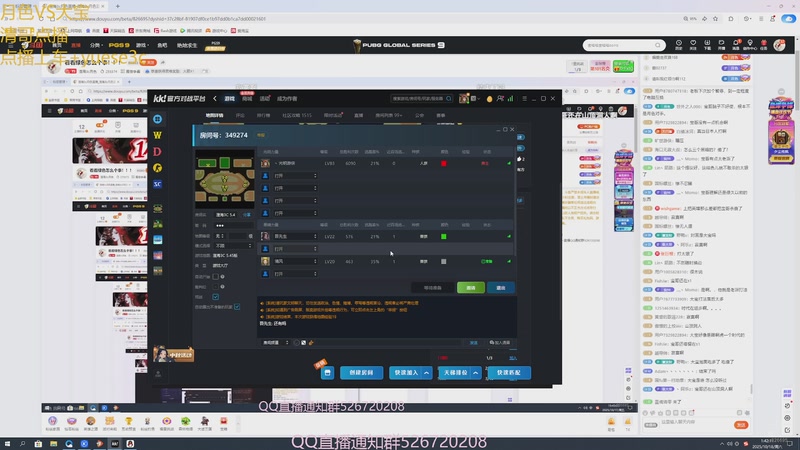Click the follow heart icon in Douyu header
This screenshot has width=800, height=450.
(x=693, y=45)
